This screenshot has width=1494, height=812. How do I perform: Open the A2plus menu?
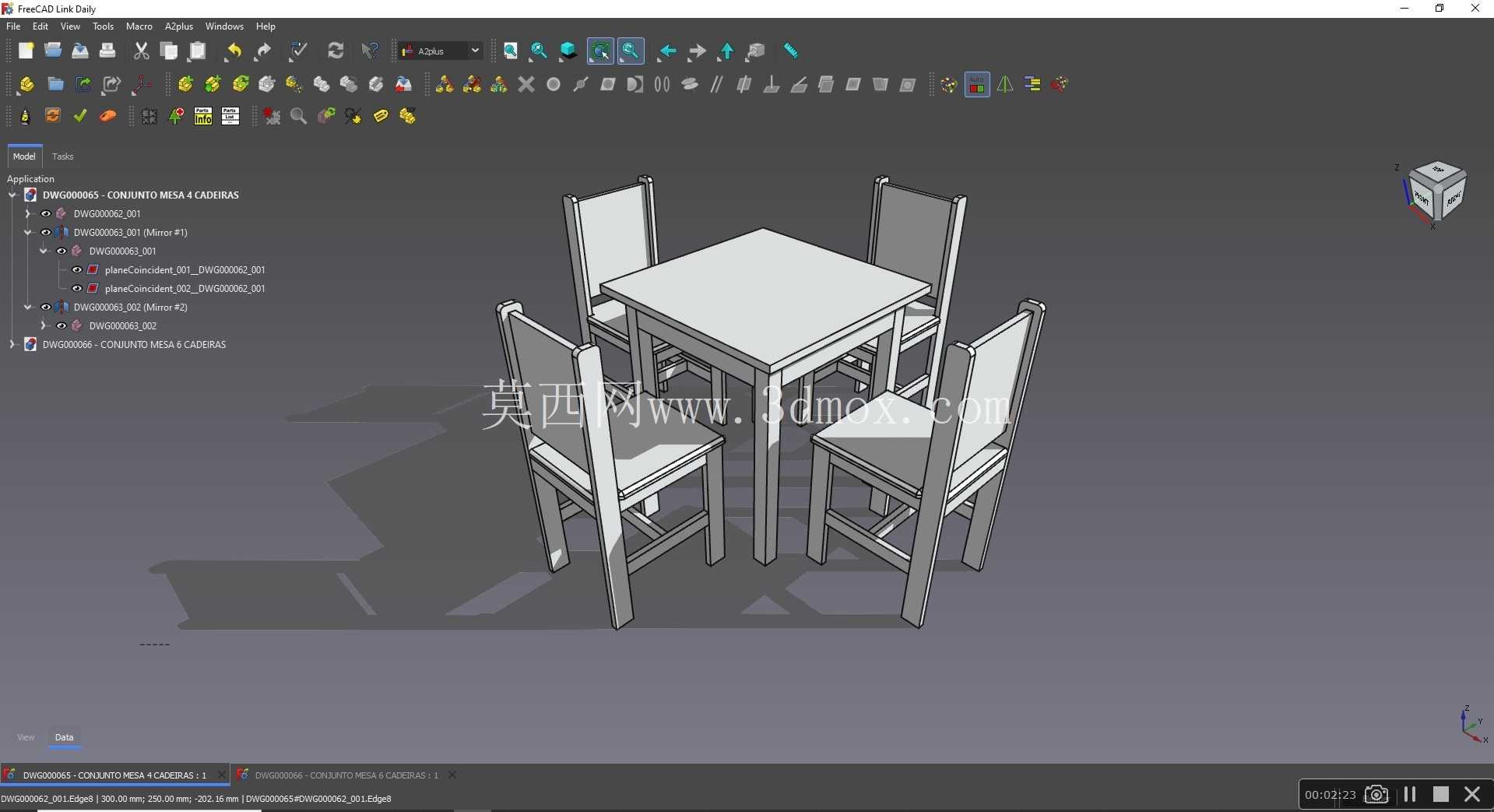pos(179,26)
